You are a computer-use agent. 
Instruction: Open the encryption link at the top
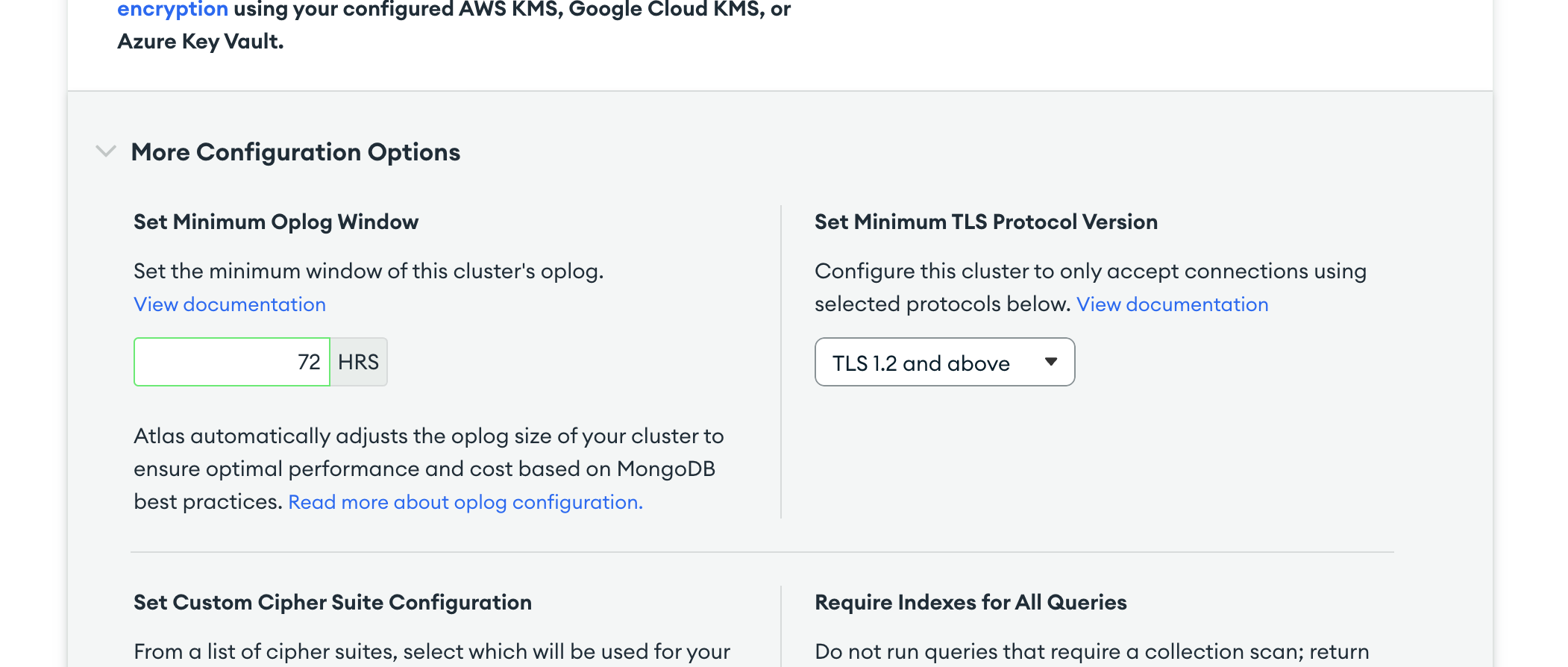point(172,10)
